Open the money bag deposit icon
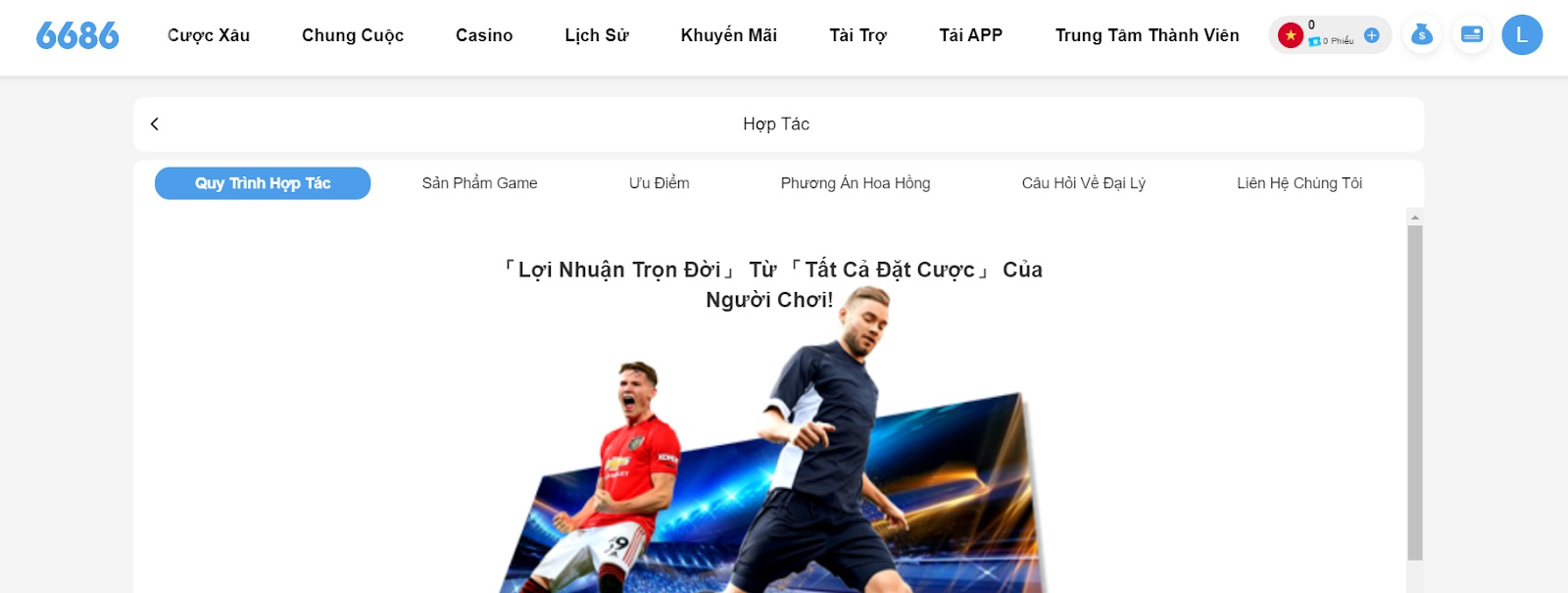This screenshot has height=593, width=1568. [1422, 35]
